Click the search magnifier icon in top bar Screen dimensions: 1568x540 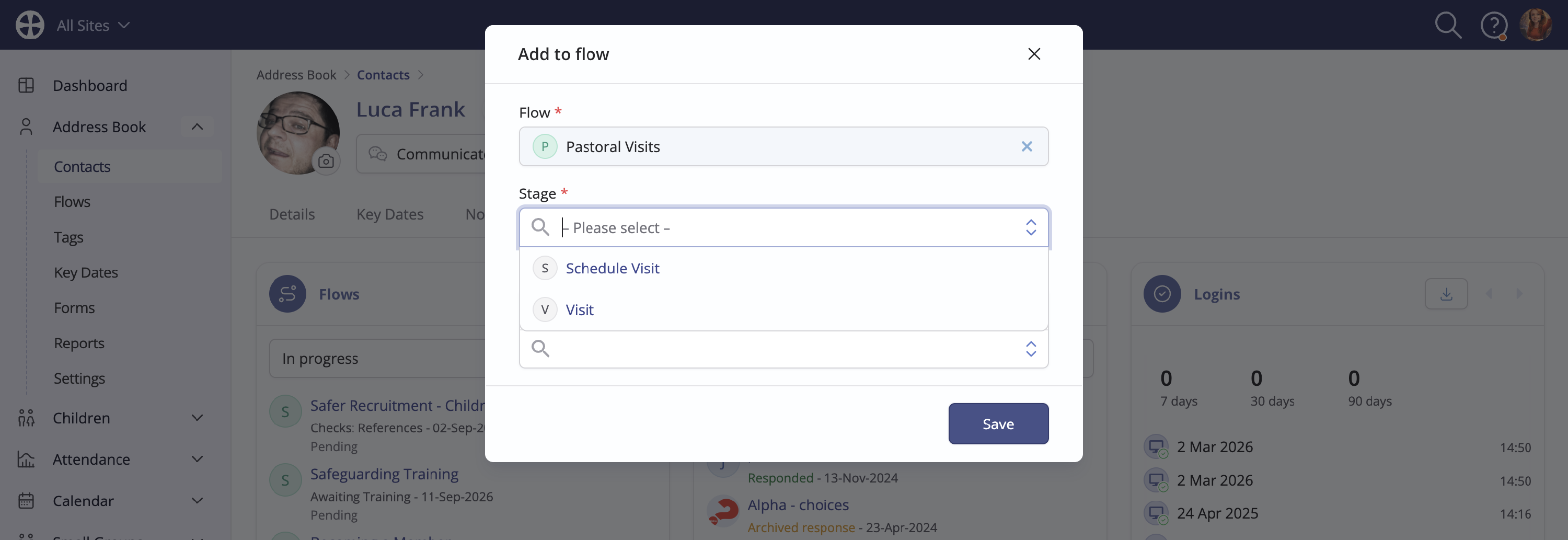tap(1447, 26)
